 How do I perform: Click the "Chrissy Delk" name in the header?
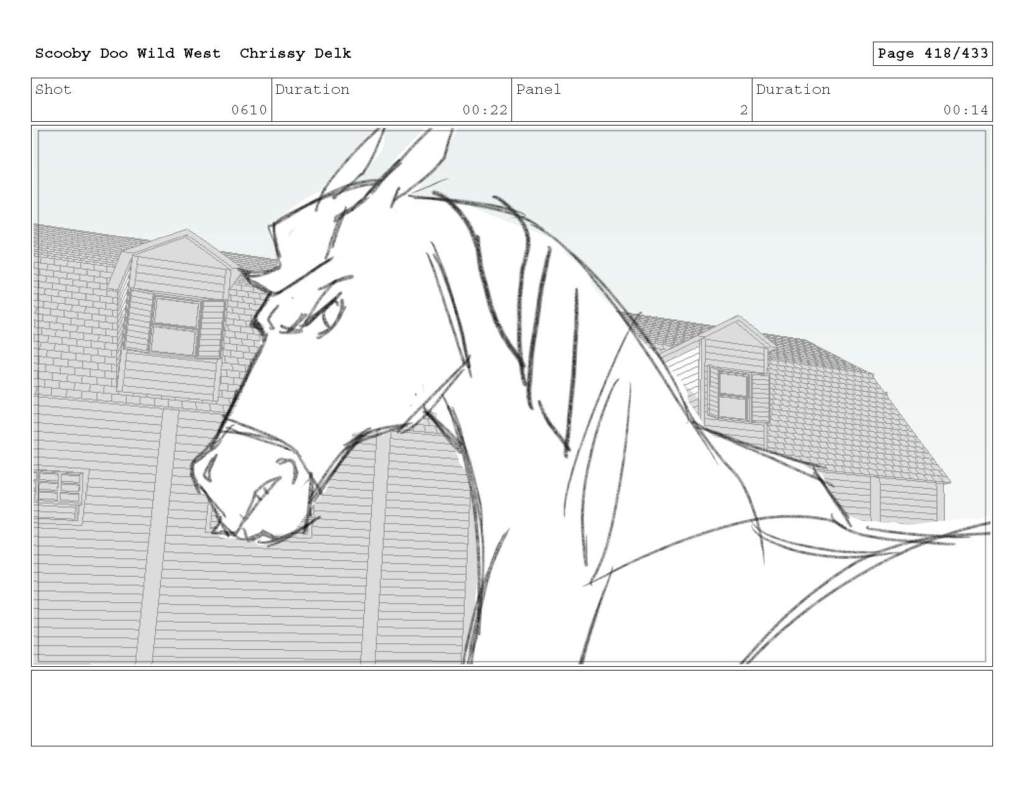coord(295,54)
